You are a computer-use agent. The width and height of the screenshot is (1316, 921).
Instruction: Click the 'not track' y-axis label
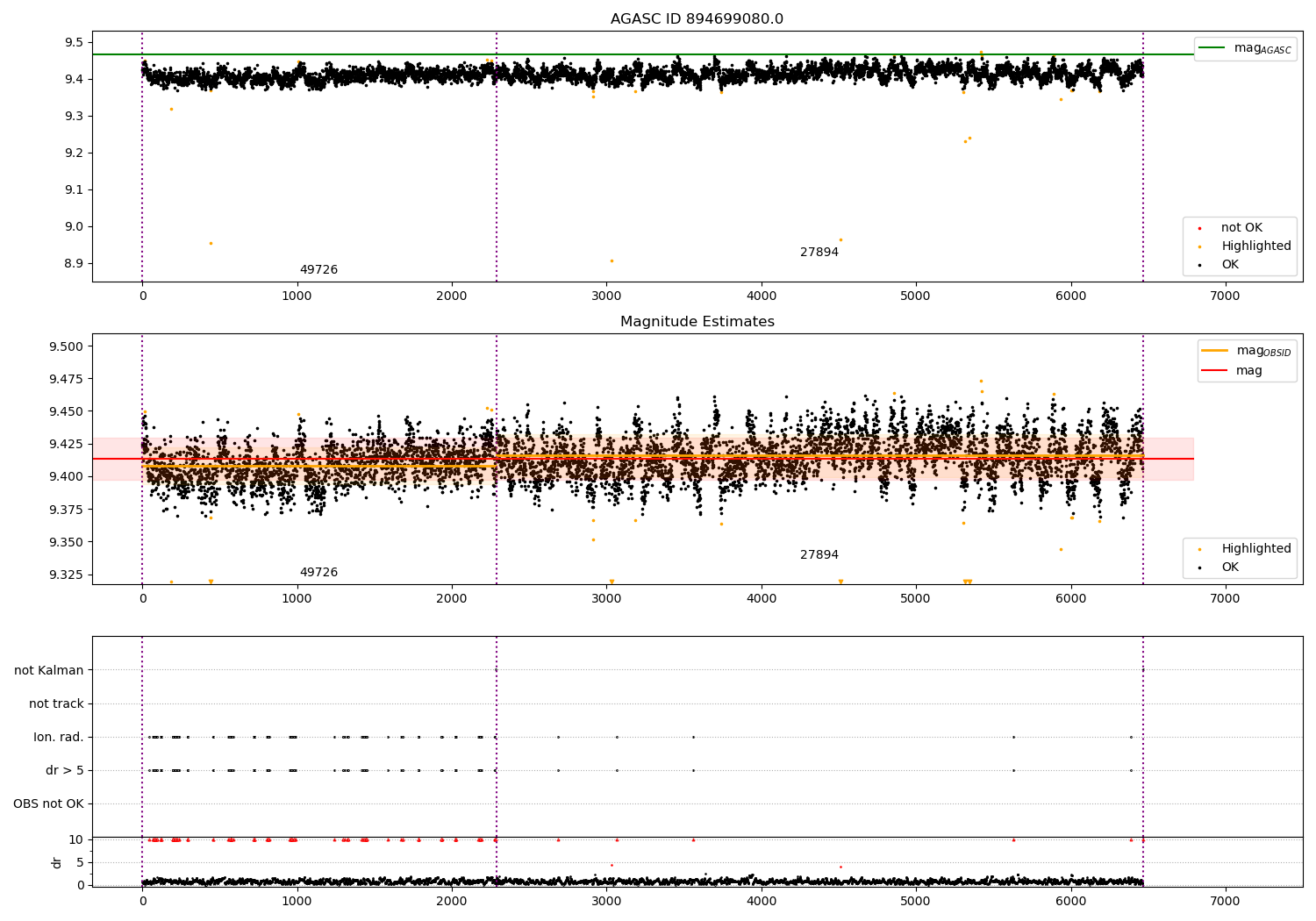click(x=56, y=703)
